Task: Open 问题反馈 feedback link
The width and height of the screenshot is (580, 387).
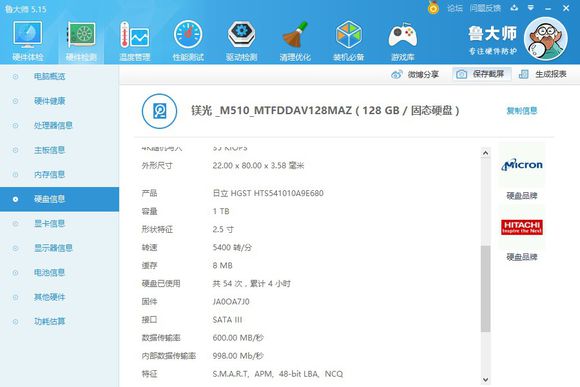Action: (x=485, y=8)
